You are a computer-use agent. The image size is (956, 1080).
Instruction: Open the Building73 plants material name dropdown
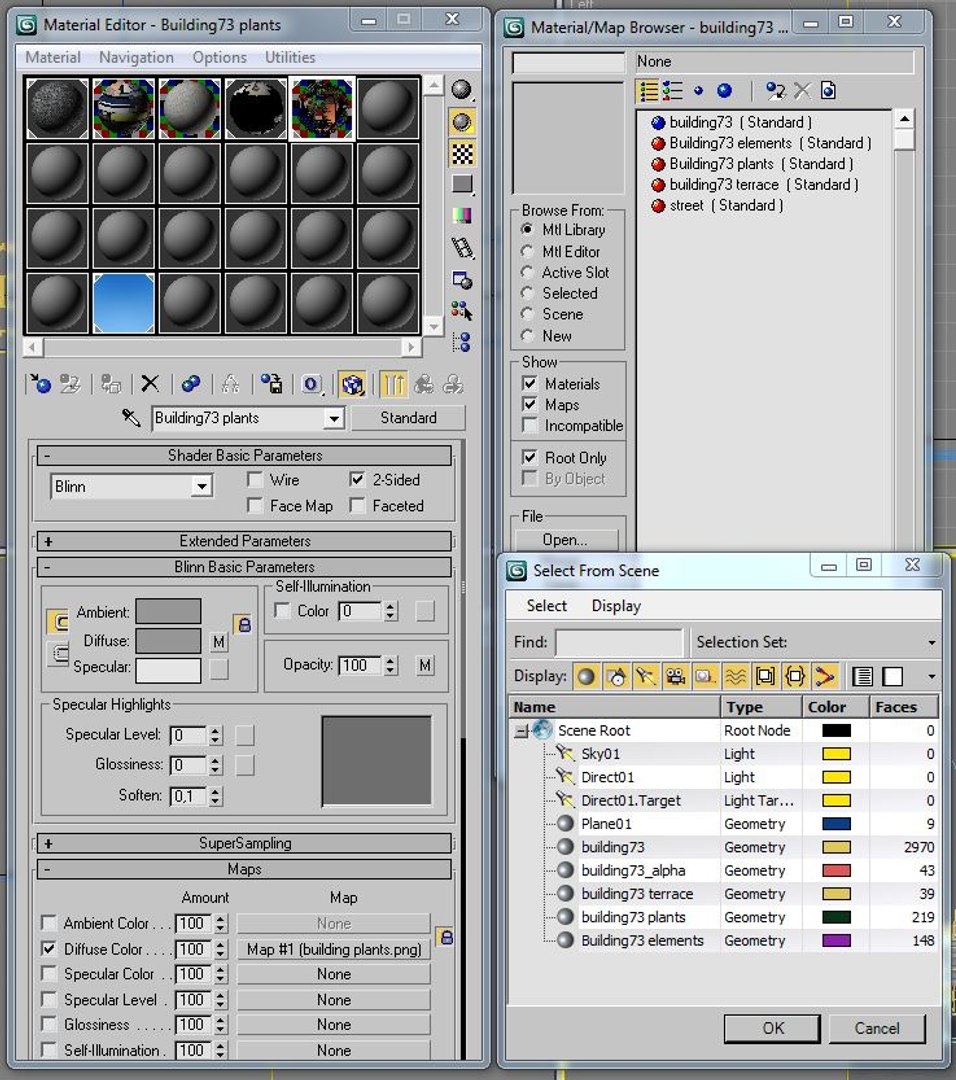(334, 418)
